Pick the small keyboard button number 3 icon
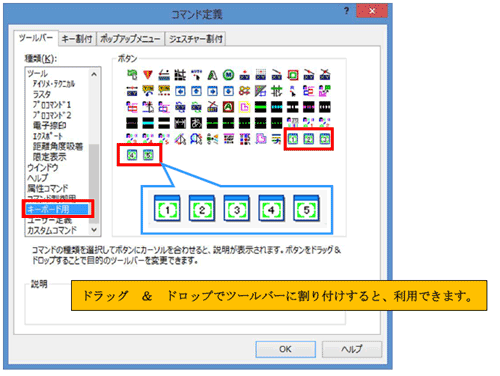Image resolution: width=500 pixels, height=376 pixels. [325, 139]
